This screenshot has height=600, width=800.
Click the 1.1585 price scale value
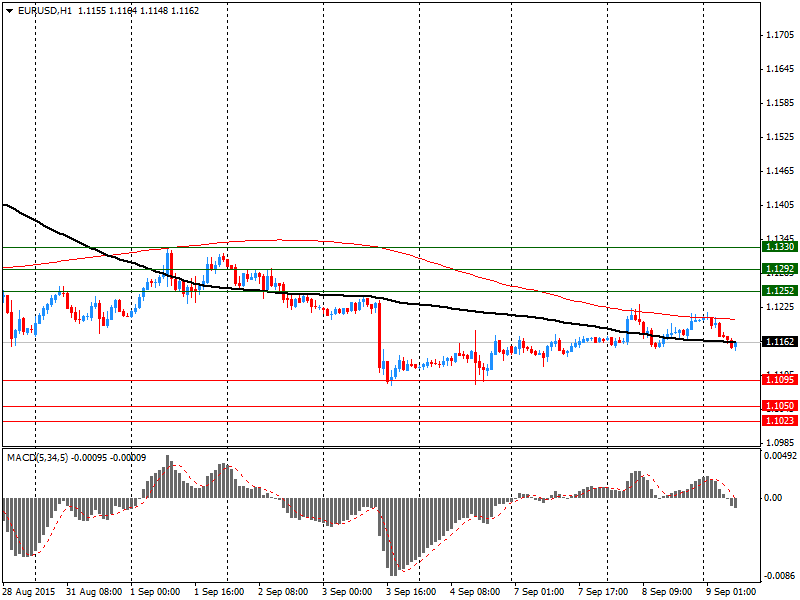[x=780, y=103]
